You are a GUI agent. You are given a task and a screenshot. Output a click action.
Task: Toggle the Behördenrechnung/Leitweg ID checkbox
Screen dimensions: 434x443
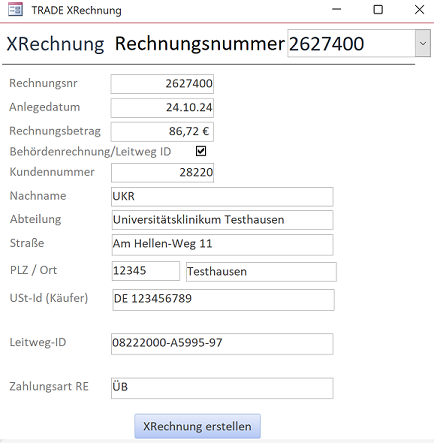tap(201, 151)
